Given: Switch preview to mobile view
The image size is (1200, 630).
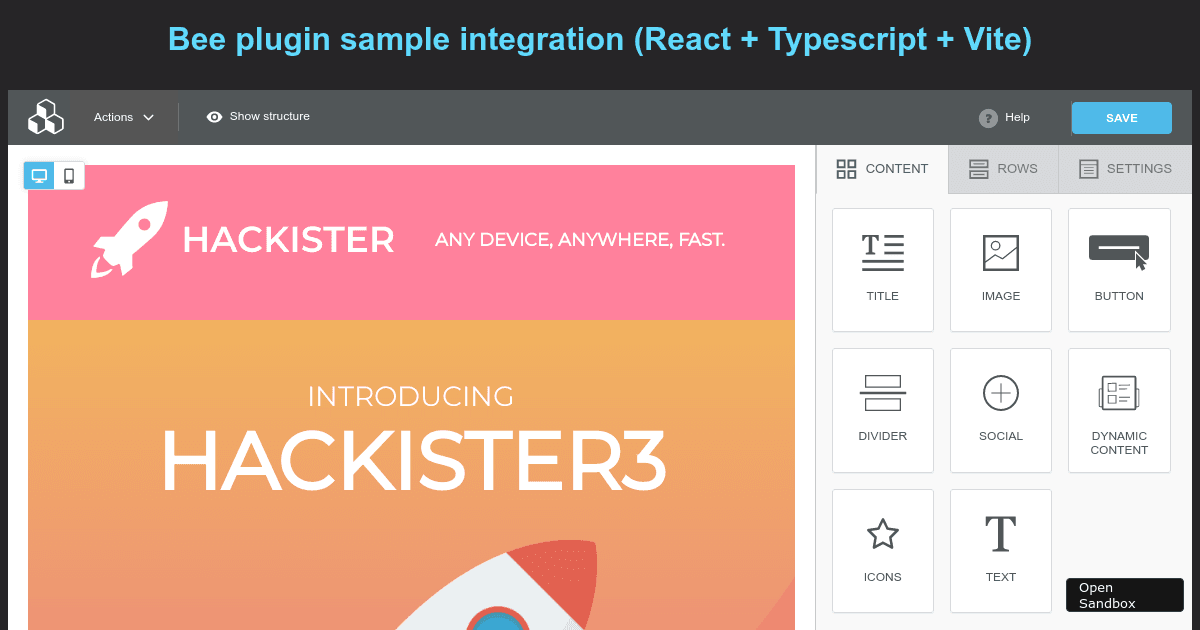Looking at the screenshot, I should click(67, 175).
